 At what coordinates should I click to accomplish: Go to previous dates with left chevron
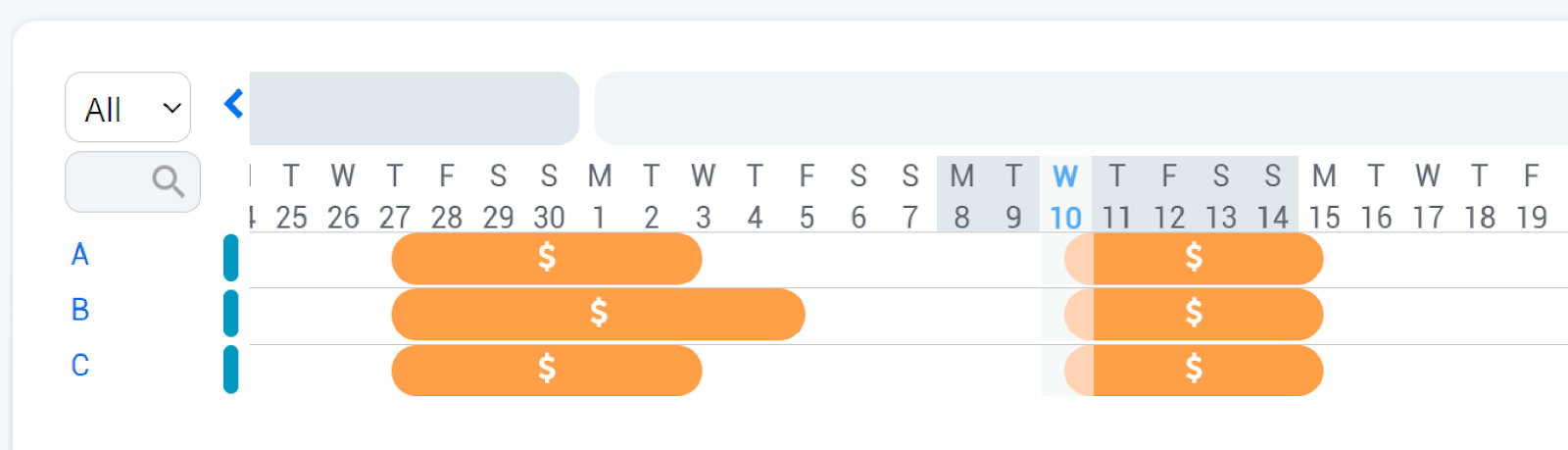[233, 103]
